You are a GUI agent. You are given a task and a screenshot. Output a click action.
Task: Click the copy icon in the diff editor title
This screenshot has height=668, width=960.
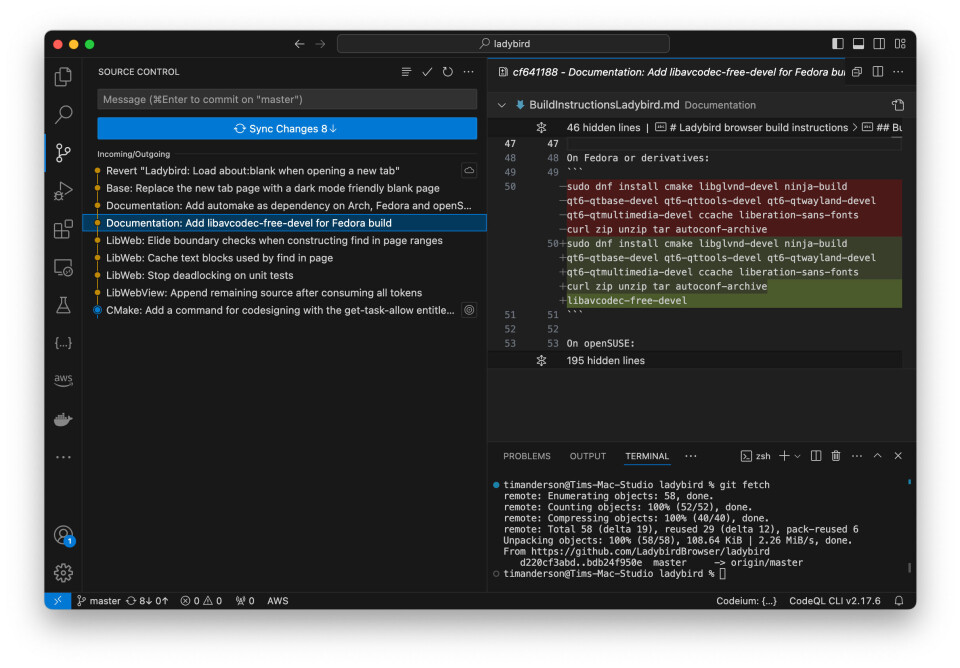tap(857, 72)
